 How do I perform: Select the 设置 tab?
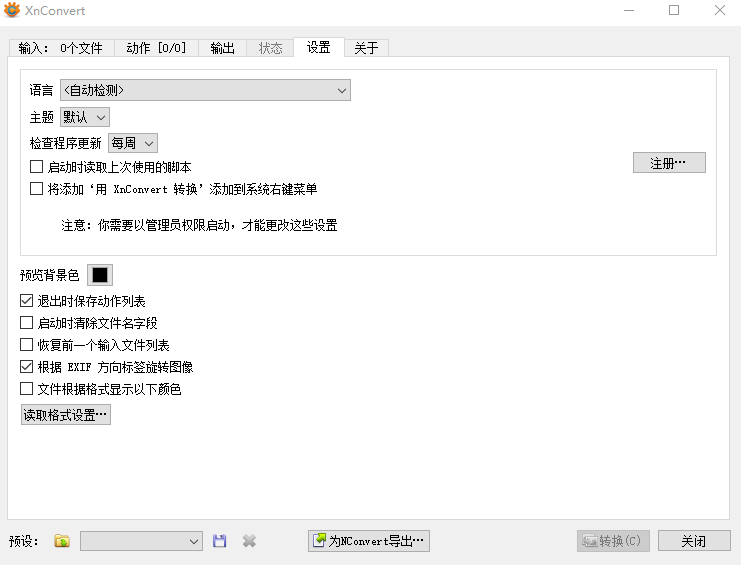point(319,47)
